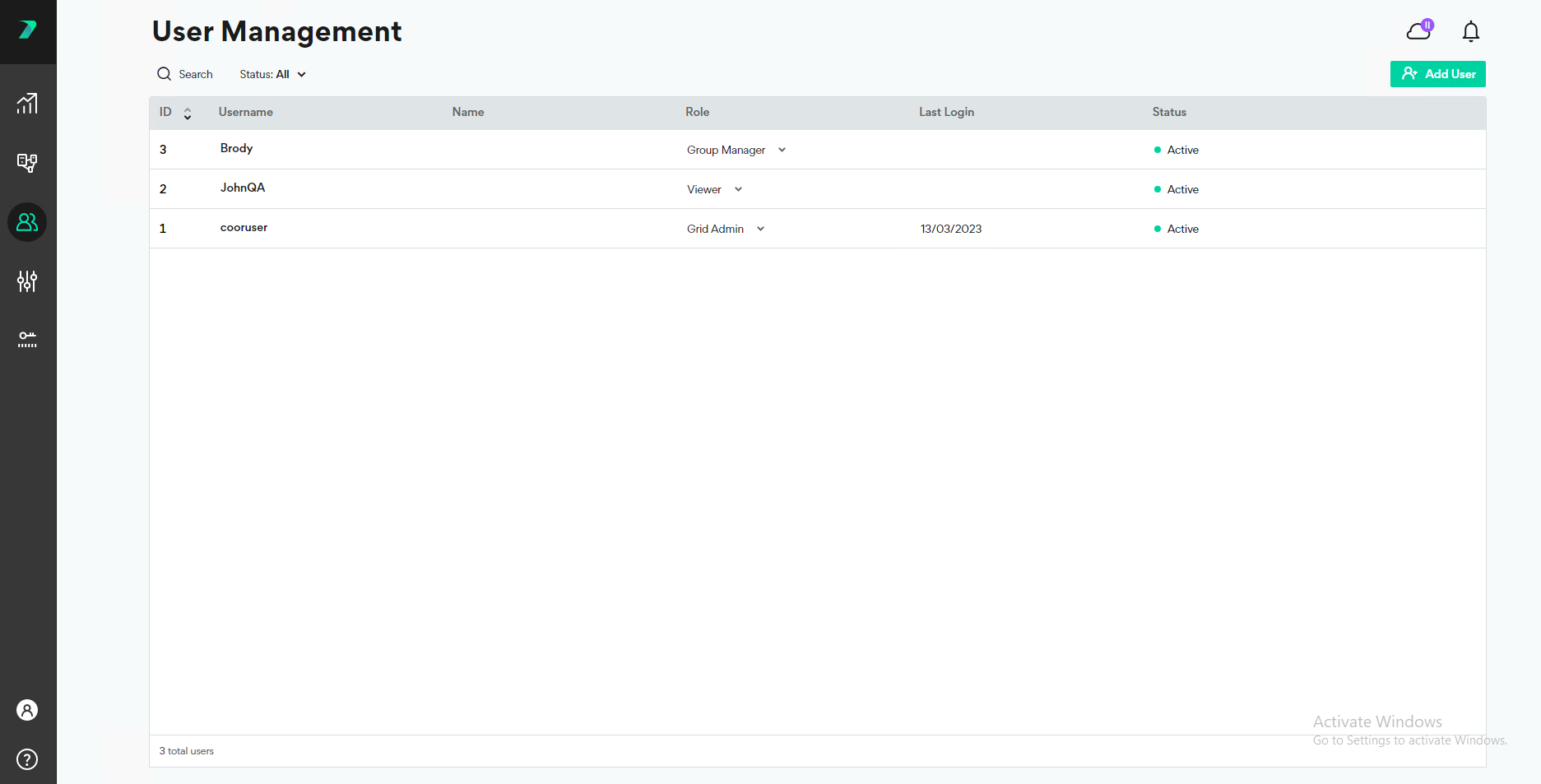Viewport: 1541px width, 784px height.
Task: Click the username Brody in the table
Action: click(236, 148)
